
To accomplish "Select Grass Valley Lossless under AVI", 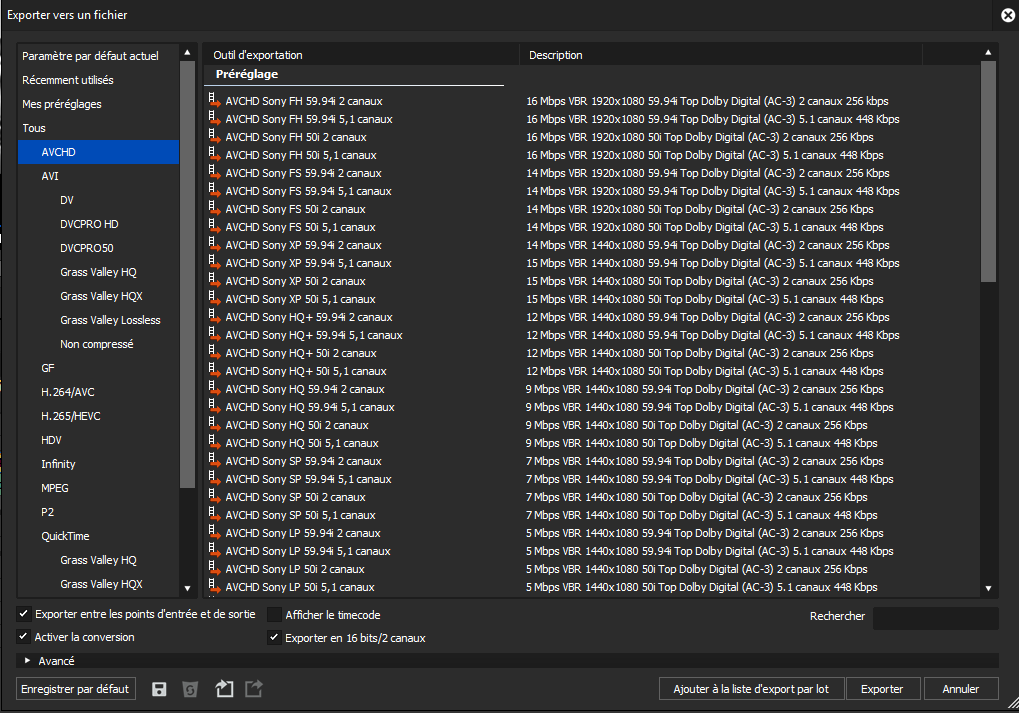I will [98, 320].
